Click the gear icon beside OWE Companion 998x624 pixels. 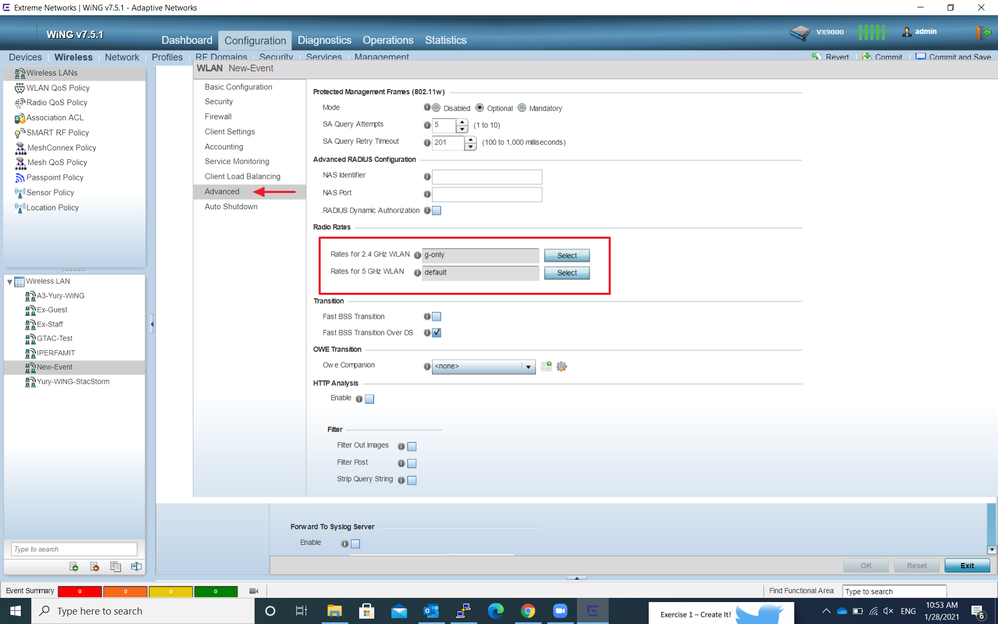(562, 367)
